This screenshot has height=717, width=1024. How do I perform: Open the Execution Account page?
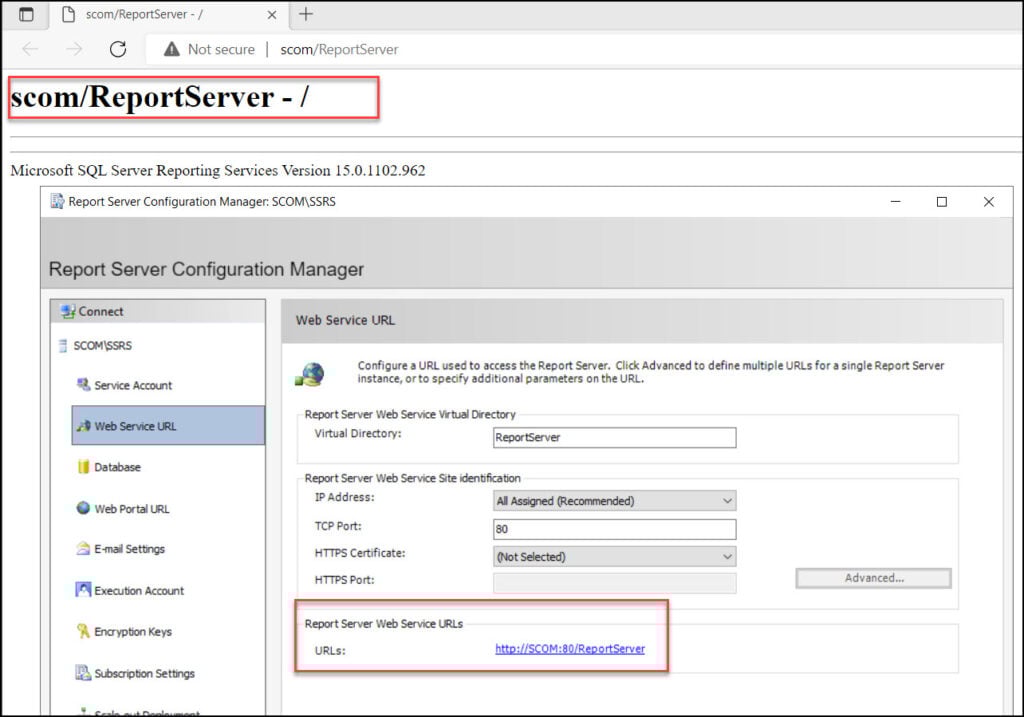[x=139, y=590]
